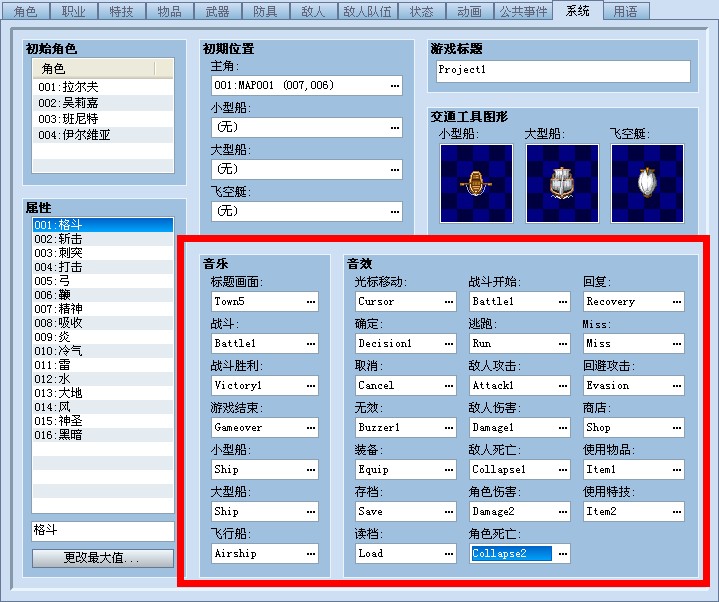This screenshot has width=719, height=602.
Task: Browse the 回复 Recovery sound ellipsis
Action: tap(677, 302)
